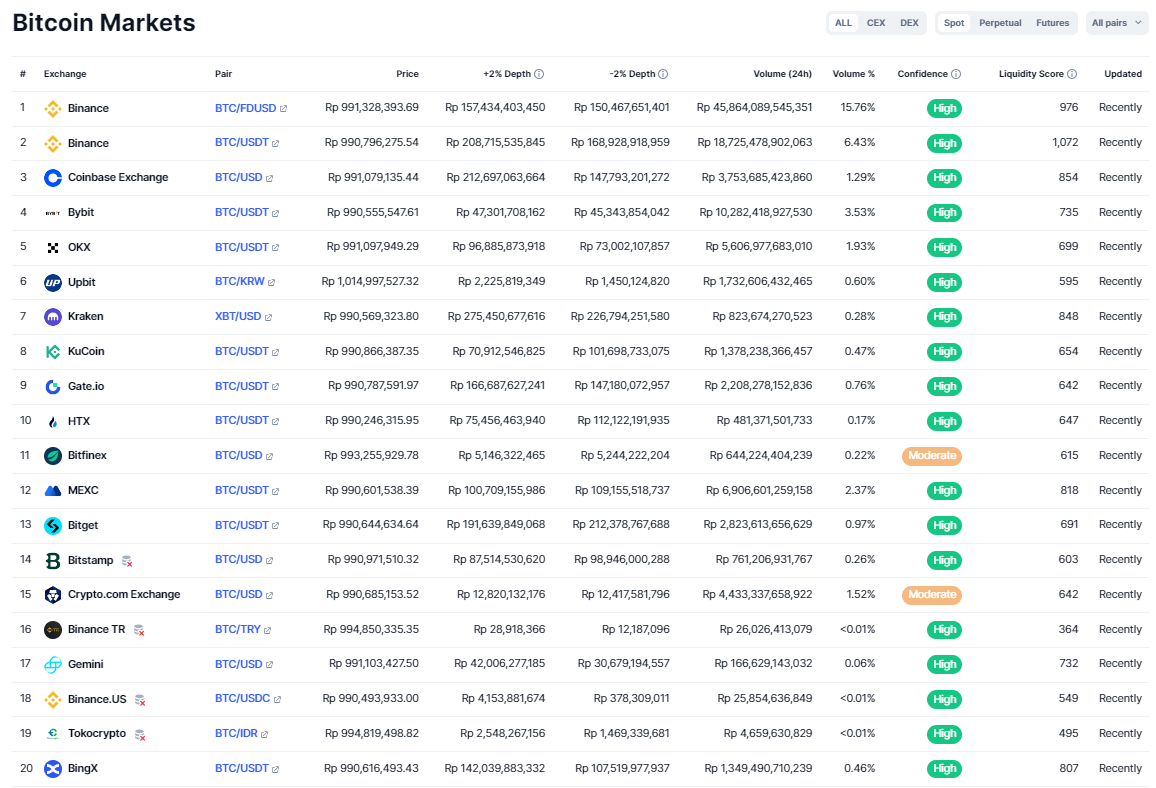Click the Kraken logo icon
The height and width of the screenshot is (788, 1156).
point(52,317)
